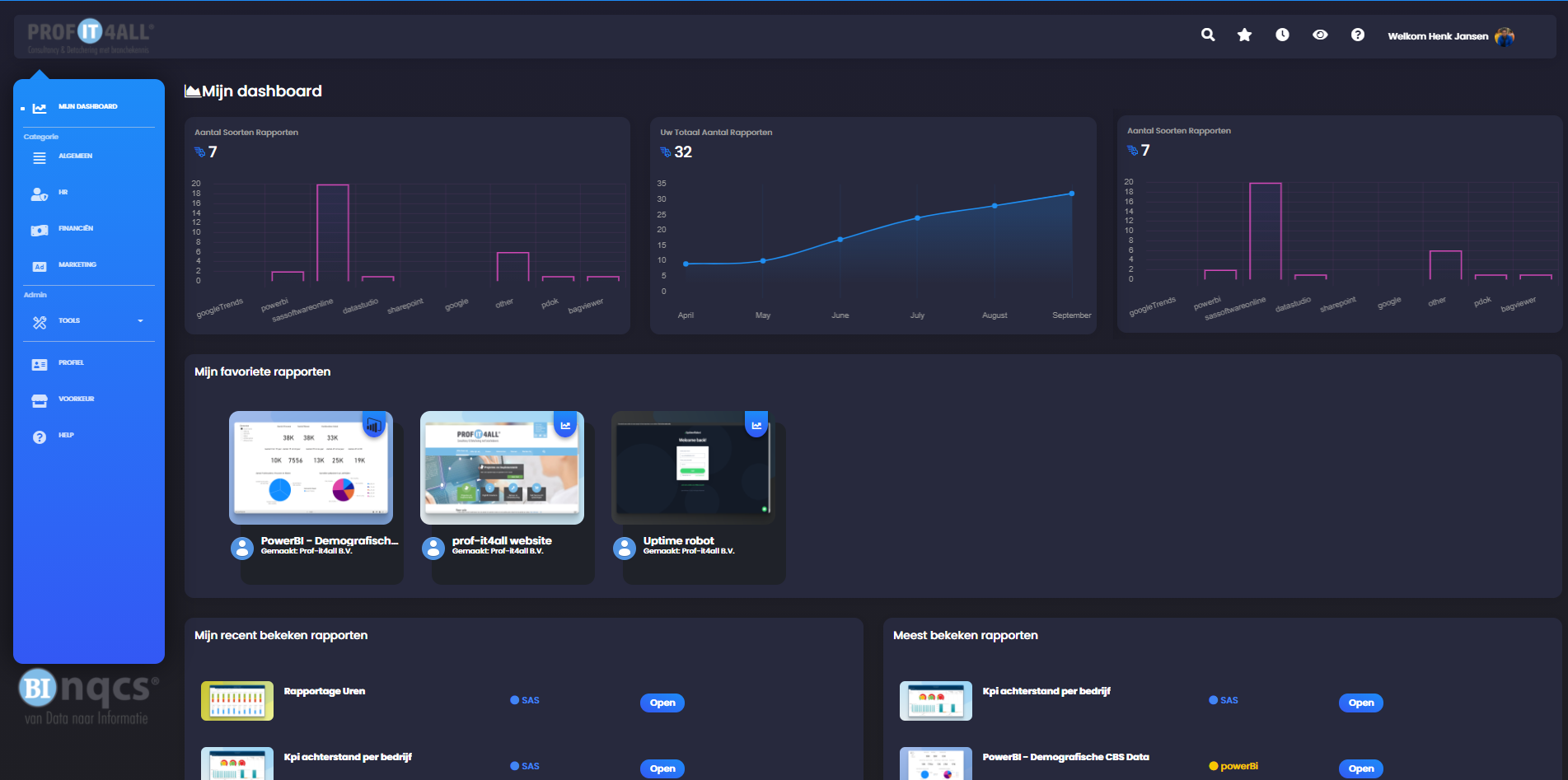1568x780 pixels.
Task: Toggle the eye visibility icon in header
Action: point(1320,35)
